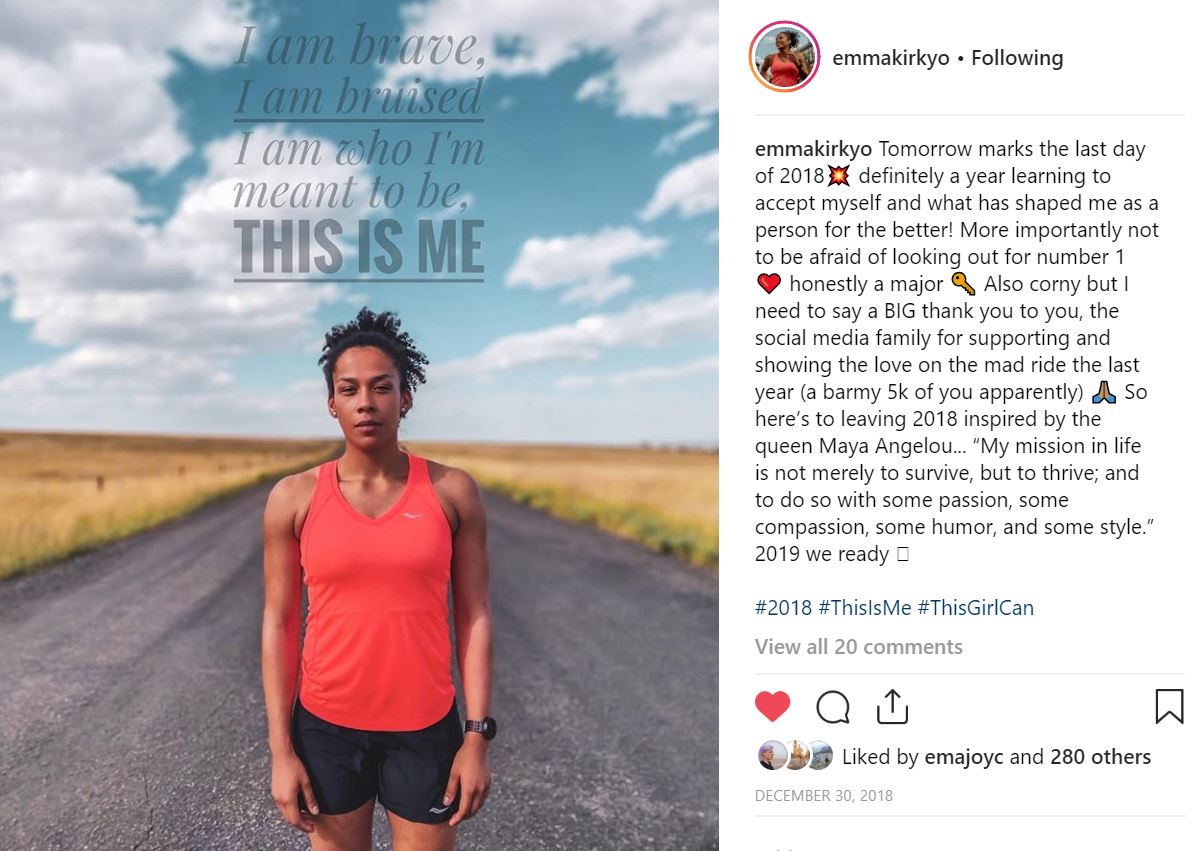Open the #2018 hashtag

[x=783, y=607]
